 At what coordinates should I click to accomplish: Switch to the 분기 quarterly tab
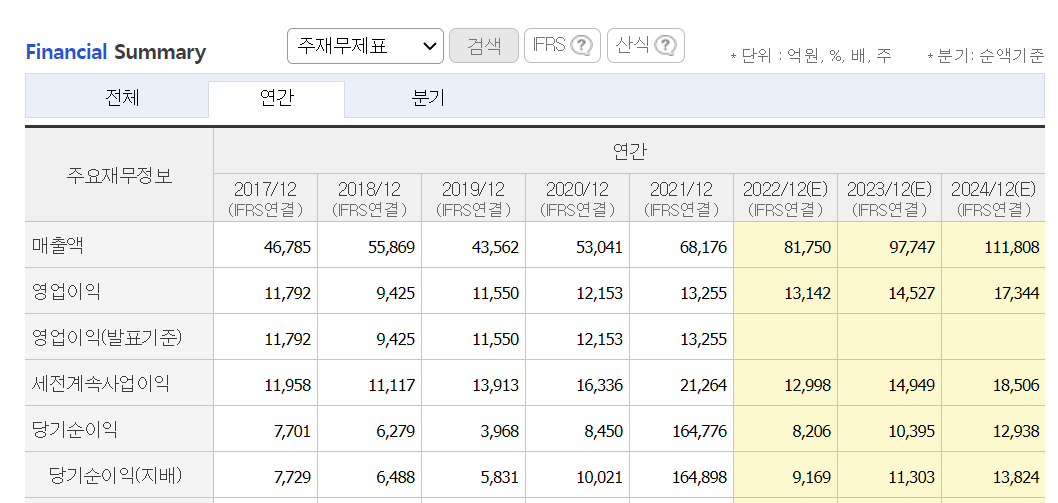click(428, 99)
